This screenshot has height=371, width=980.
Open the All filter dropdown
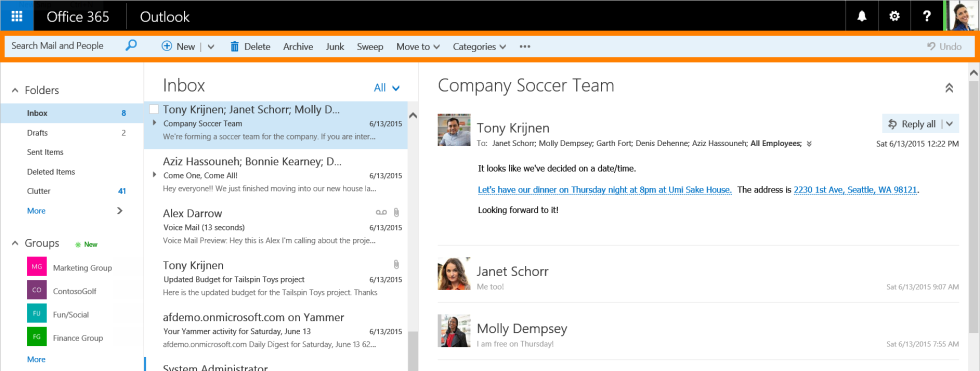pos(386,88)
